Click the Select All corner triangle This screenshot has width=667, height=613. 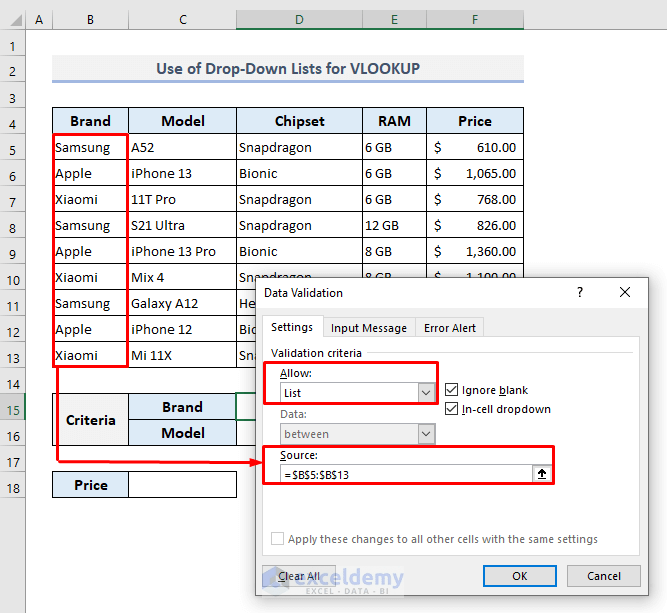pos(15,20)
